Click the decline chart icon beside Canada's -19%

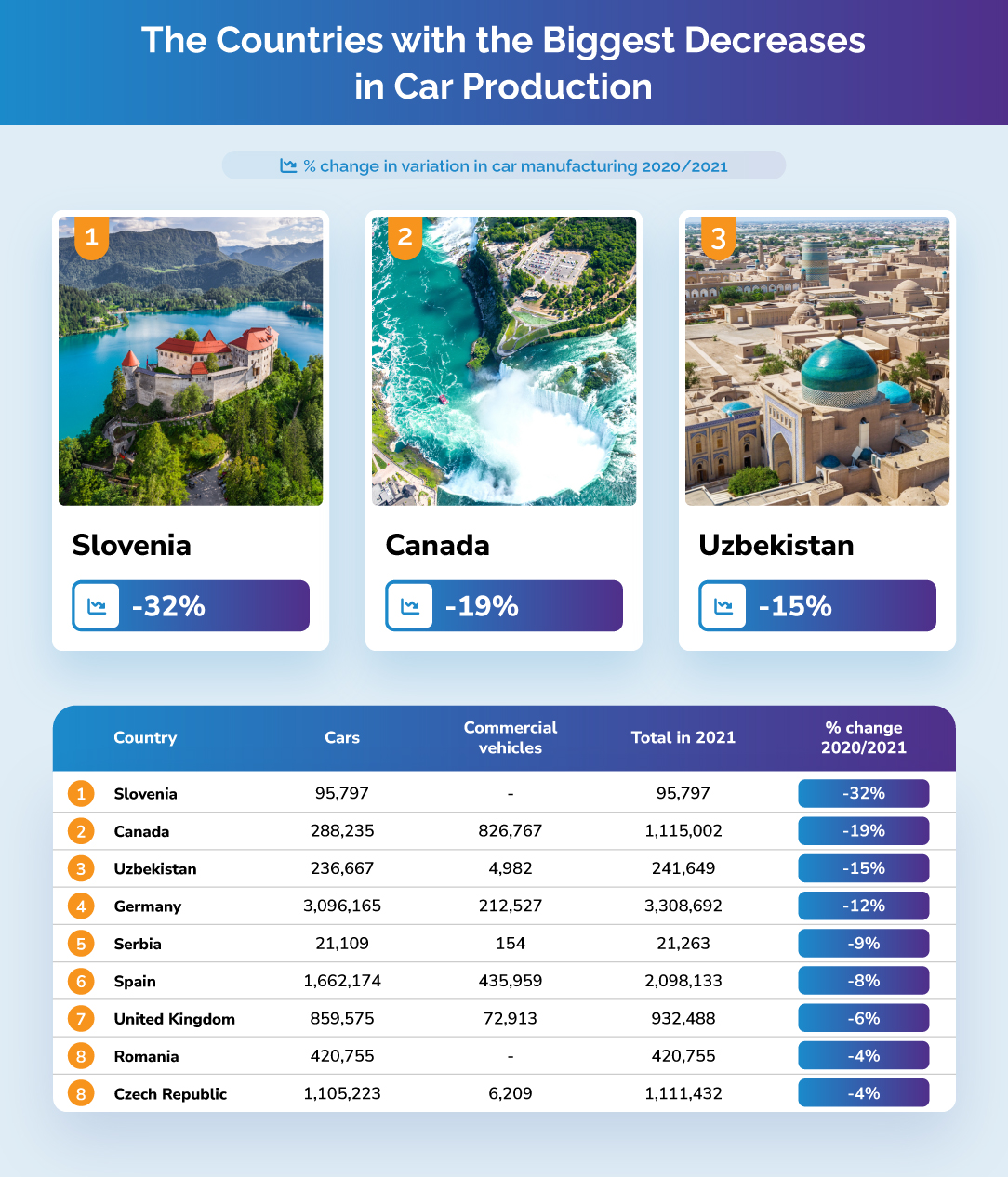[x=410, y=606]
